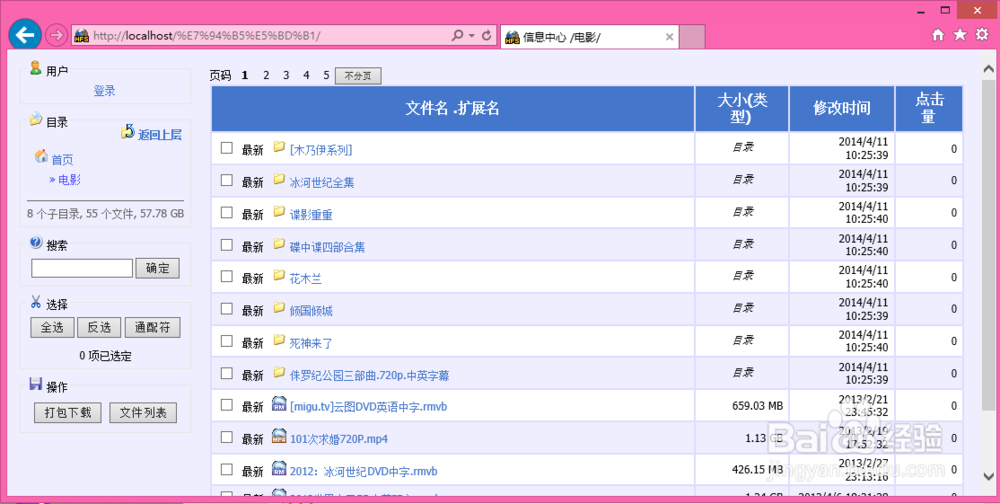This screenshot has width=1000, height=504.
Task: Click the 不分页 button
Action: coord(358,76)
